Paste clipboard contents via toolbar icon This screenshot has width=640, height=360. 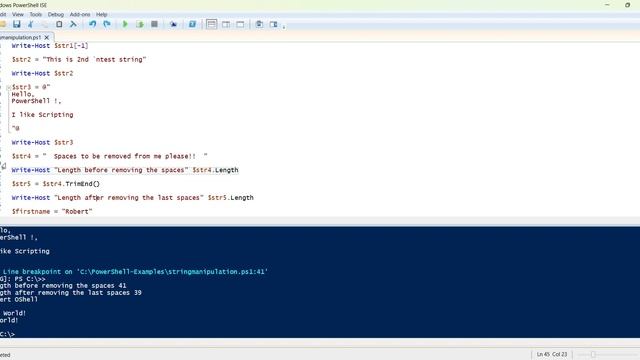59,24
